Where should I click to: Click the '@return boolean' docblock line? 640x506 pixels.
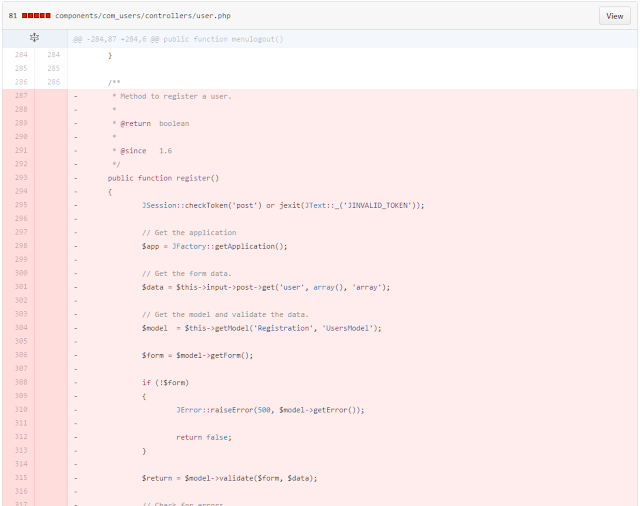pyautogui.click(x=151, y=124)
